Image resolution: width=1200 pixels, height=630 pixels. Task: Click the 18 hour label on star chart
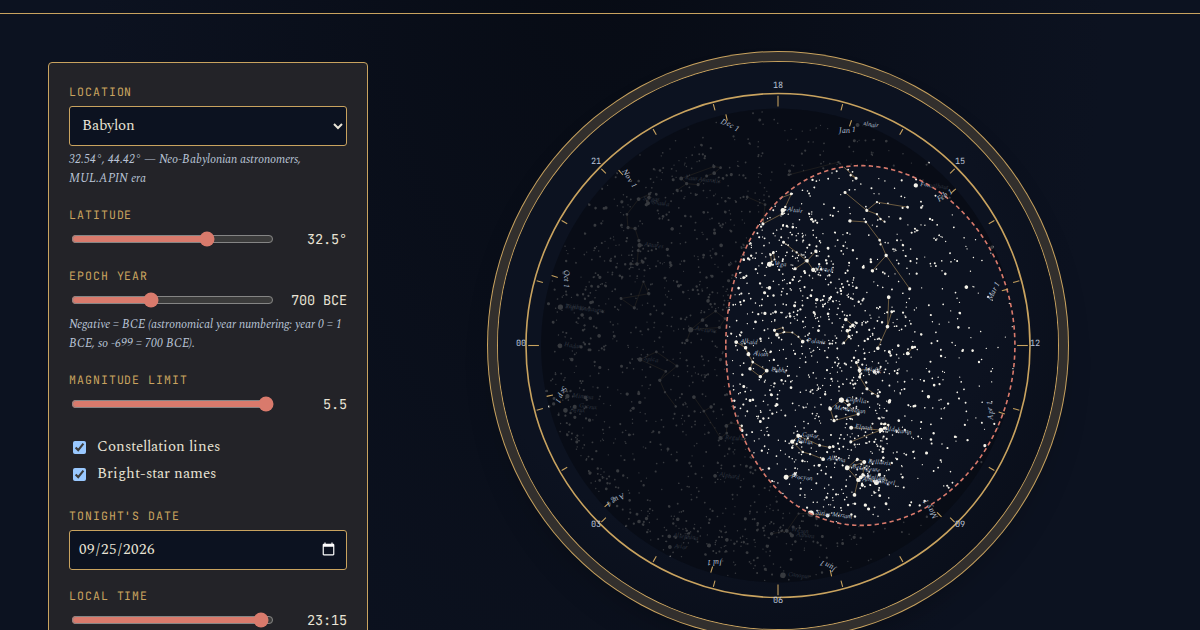778,85
